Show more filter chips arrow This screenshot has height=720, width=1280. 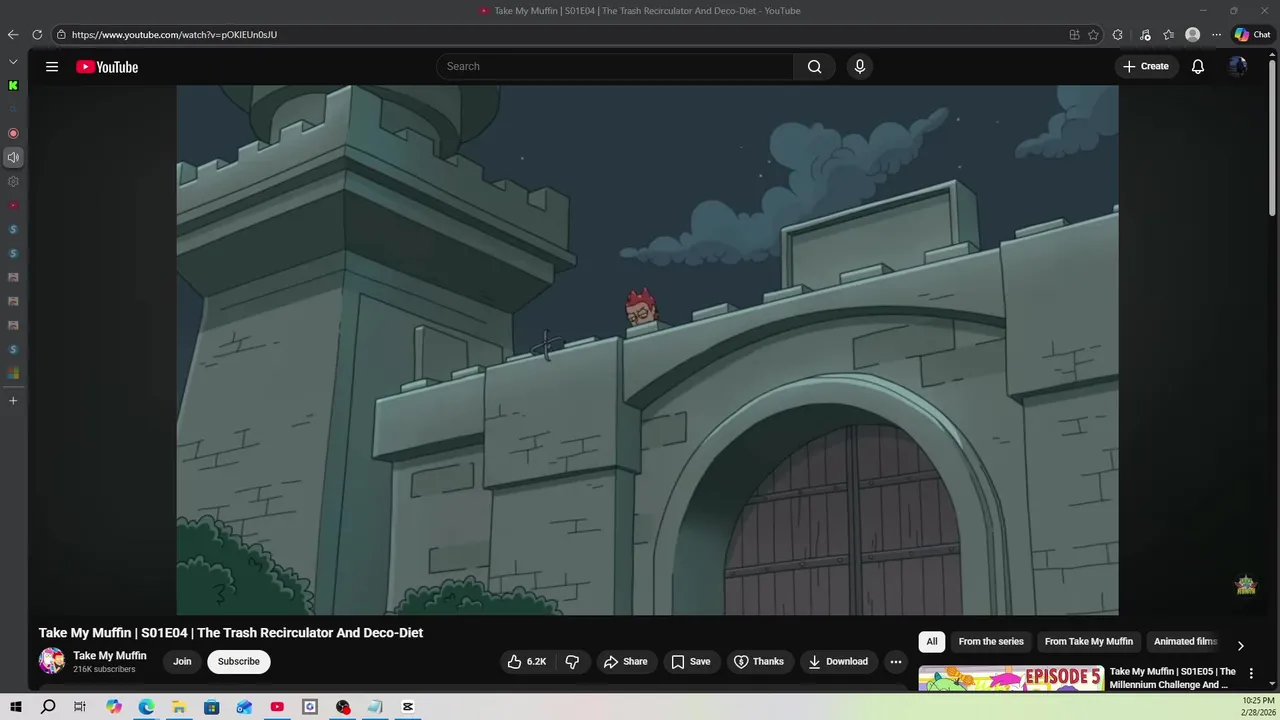1240,646
